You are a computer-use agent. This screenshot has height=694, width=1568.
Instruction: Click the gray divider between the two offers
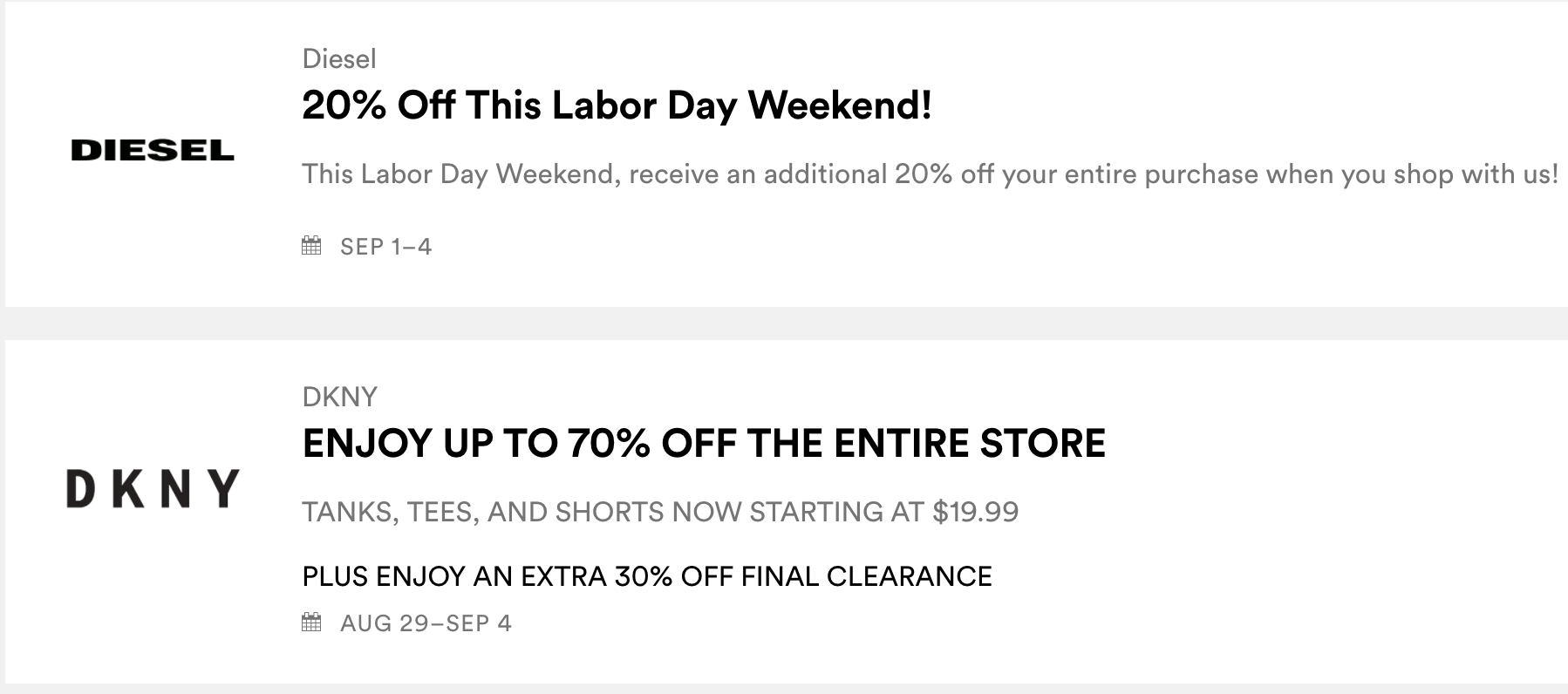[785, 323]
